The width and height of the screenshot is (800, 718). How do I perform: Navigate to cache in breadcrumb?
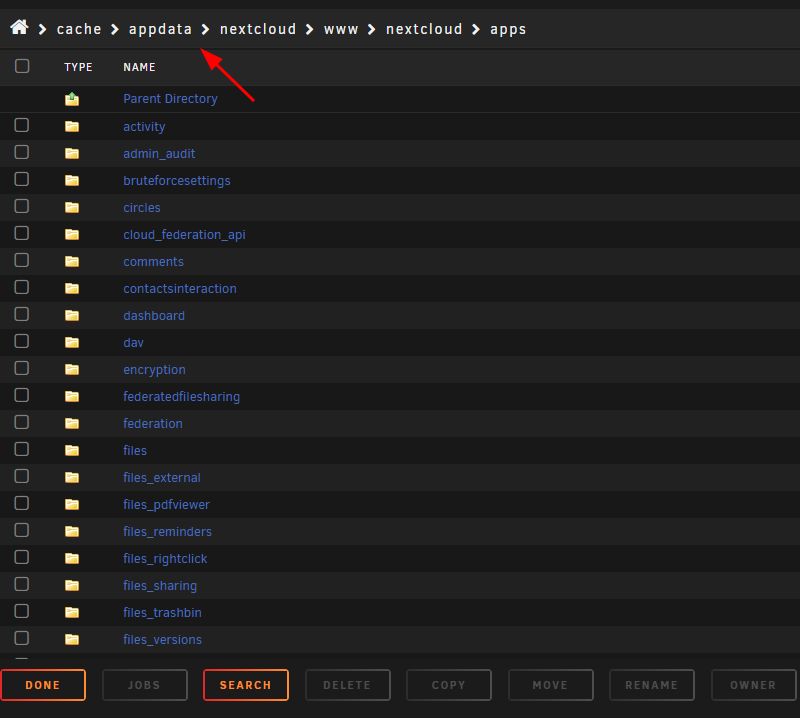(x=79, y=29)
